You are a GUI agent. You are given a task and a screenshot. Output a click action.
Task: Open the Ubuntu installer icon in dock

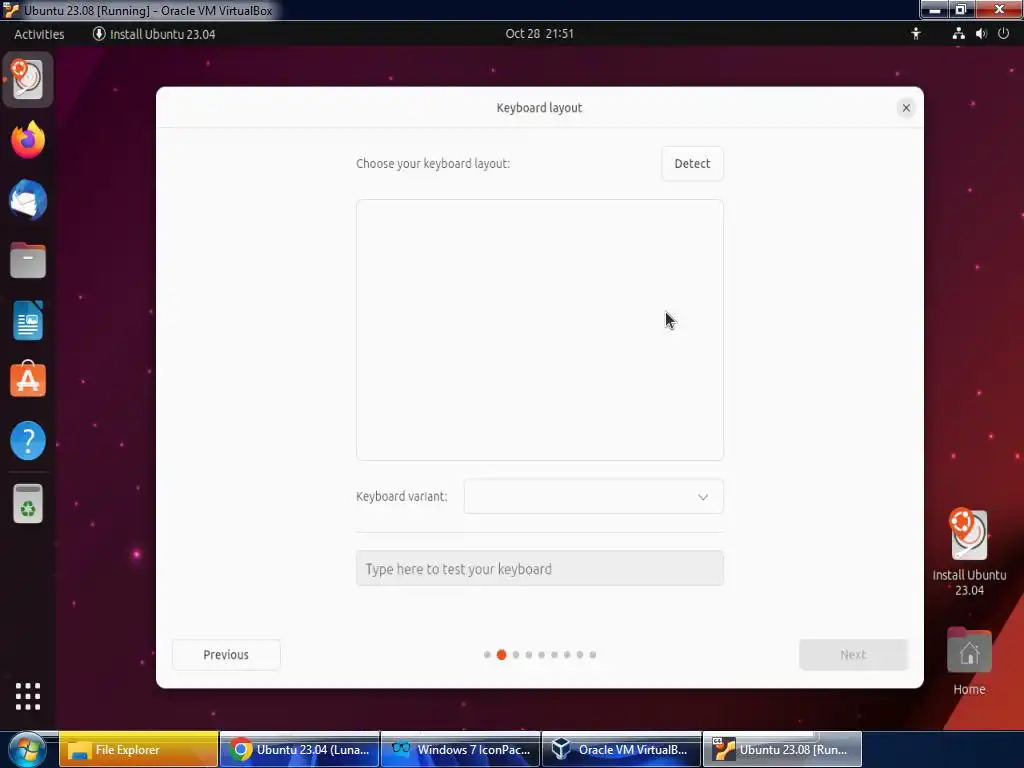pos(27,80)
